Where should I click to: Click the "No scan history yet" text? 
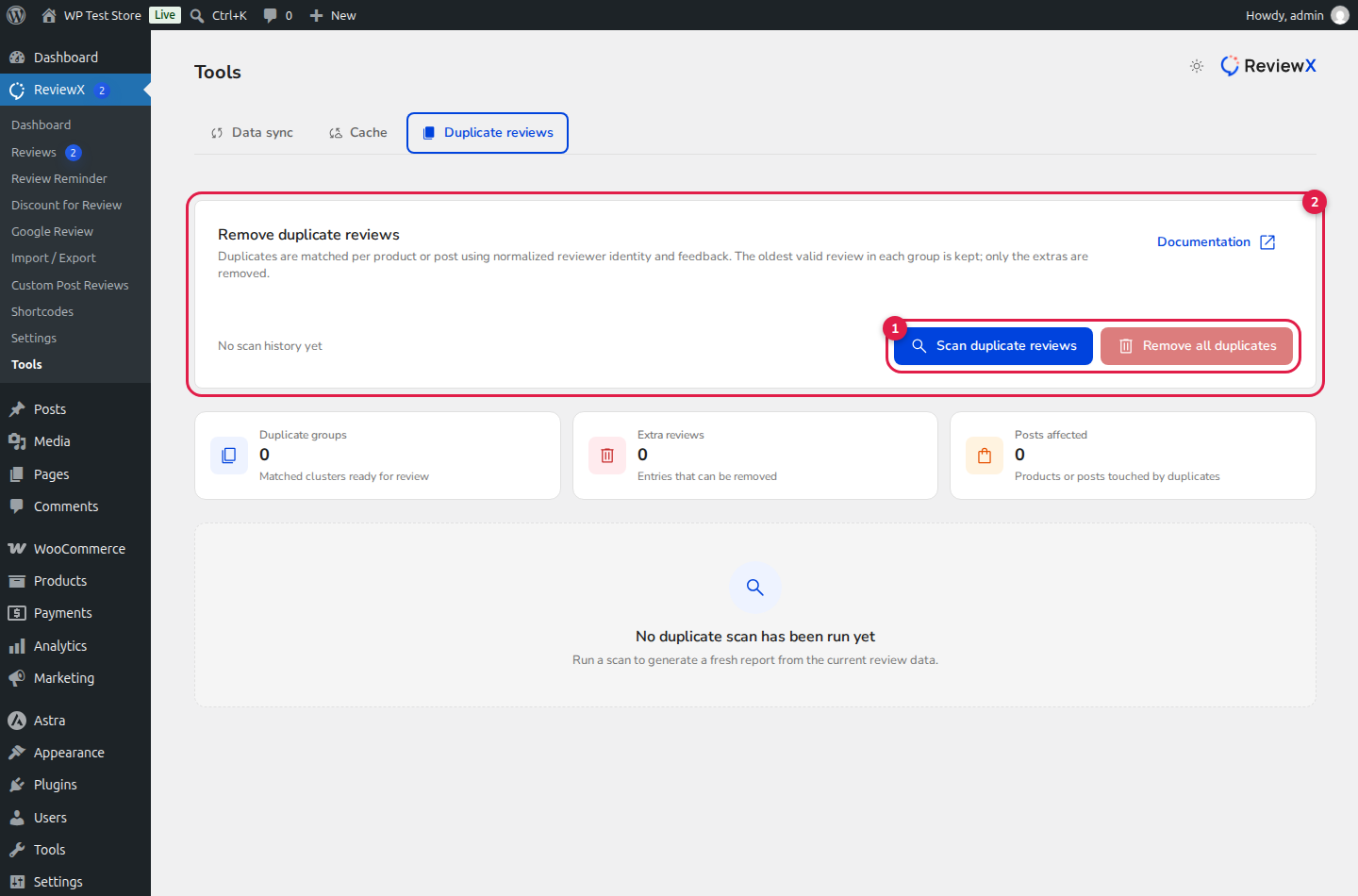(270, 346)
